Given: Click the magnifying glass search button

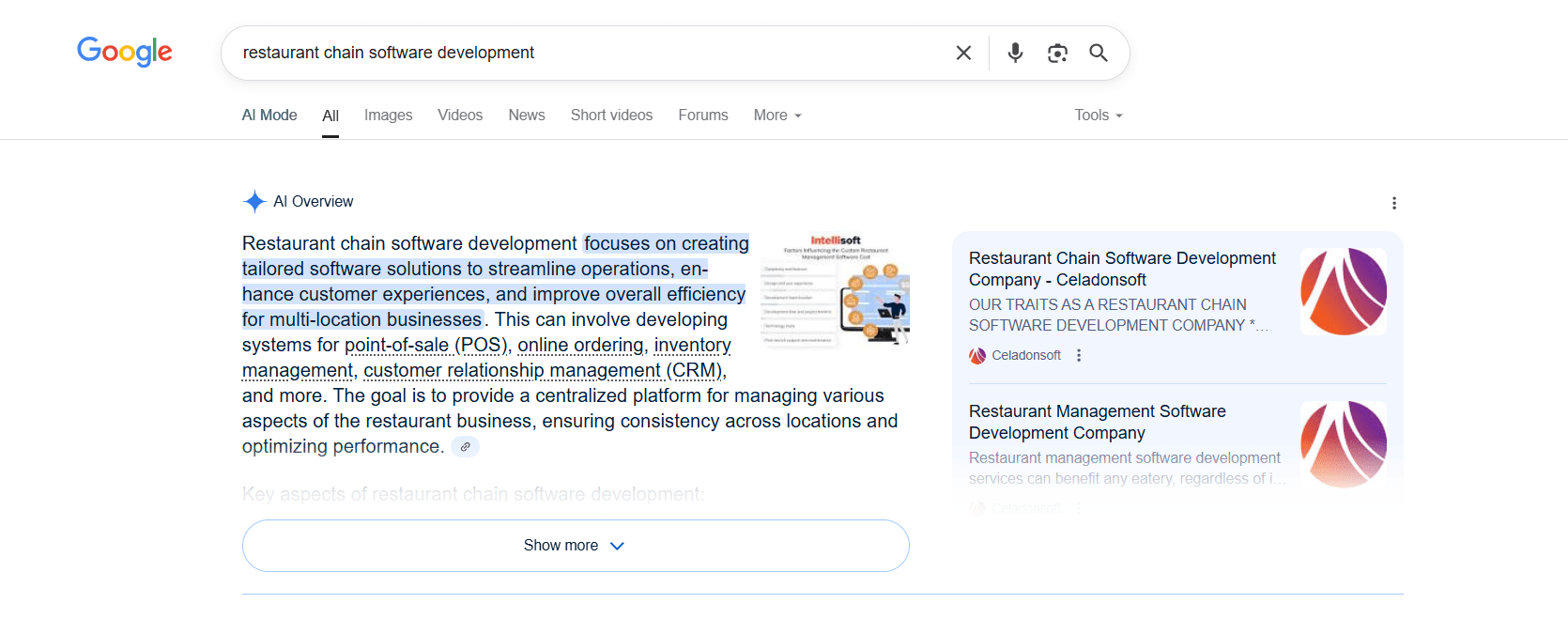Looking at the screenshot, I should pyautogui.click(x=1099, y=53).
